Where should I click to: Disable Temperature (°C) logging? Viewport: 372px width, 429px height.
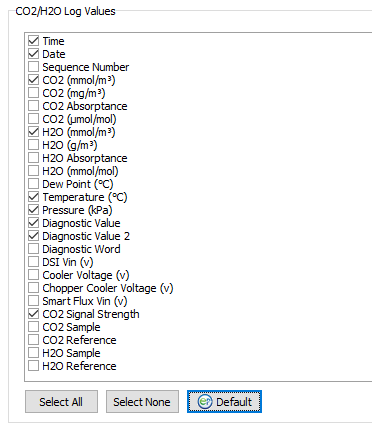coord(33,197)
